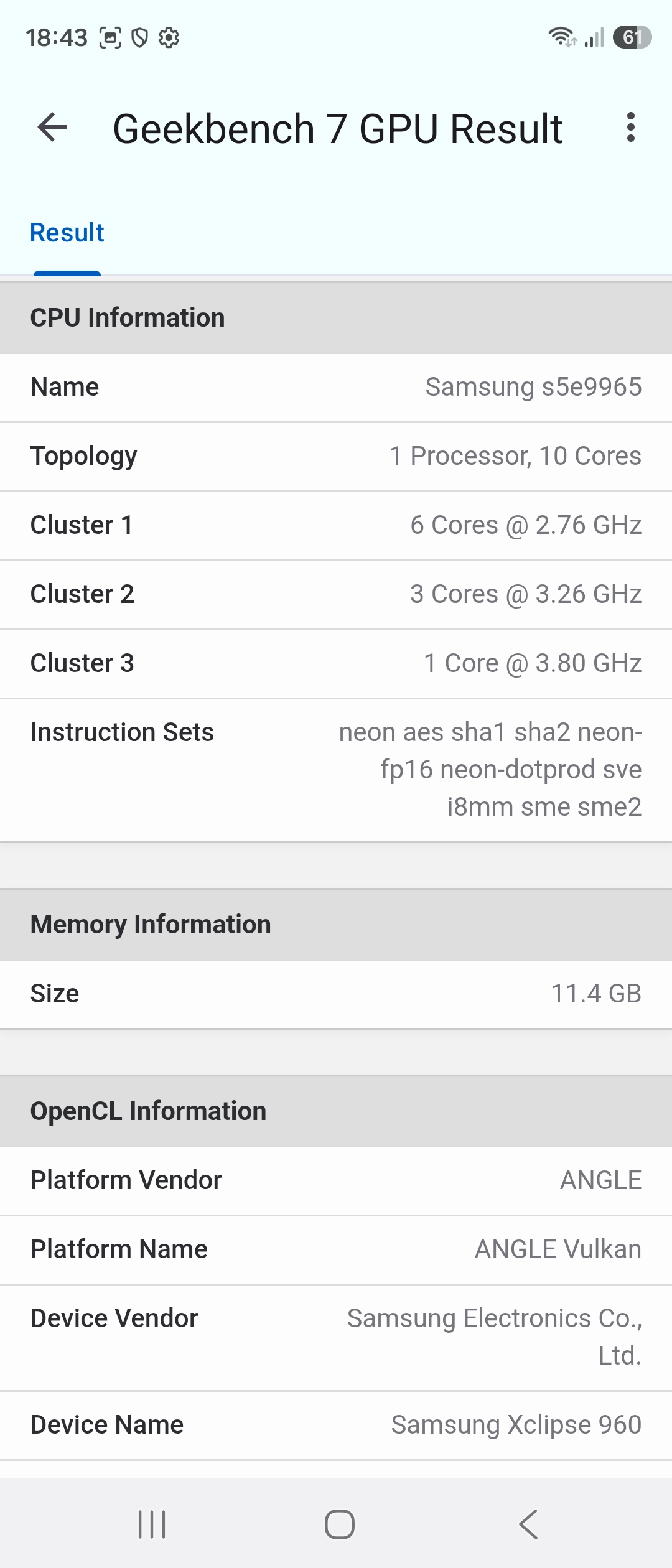Screen dimensions: 672x1568
Task: Tap the Memory Size 11.4 GB row
Action: 336,994
